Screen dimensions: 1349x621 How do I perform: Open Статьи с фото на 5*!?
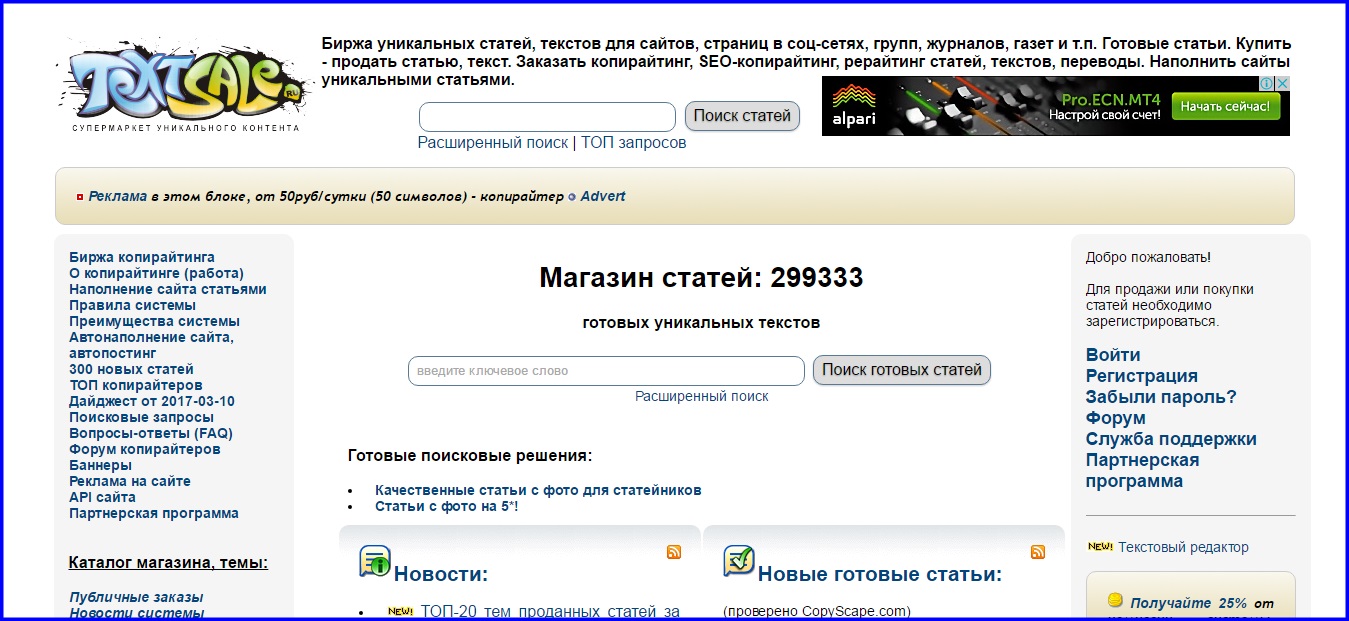(446, 506)
